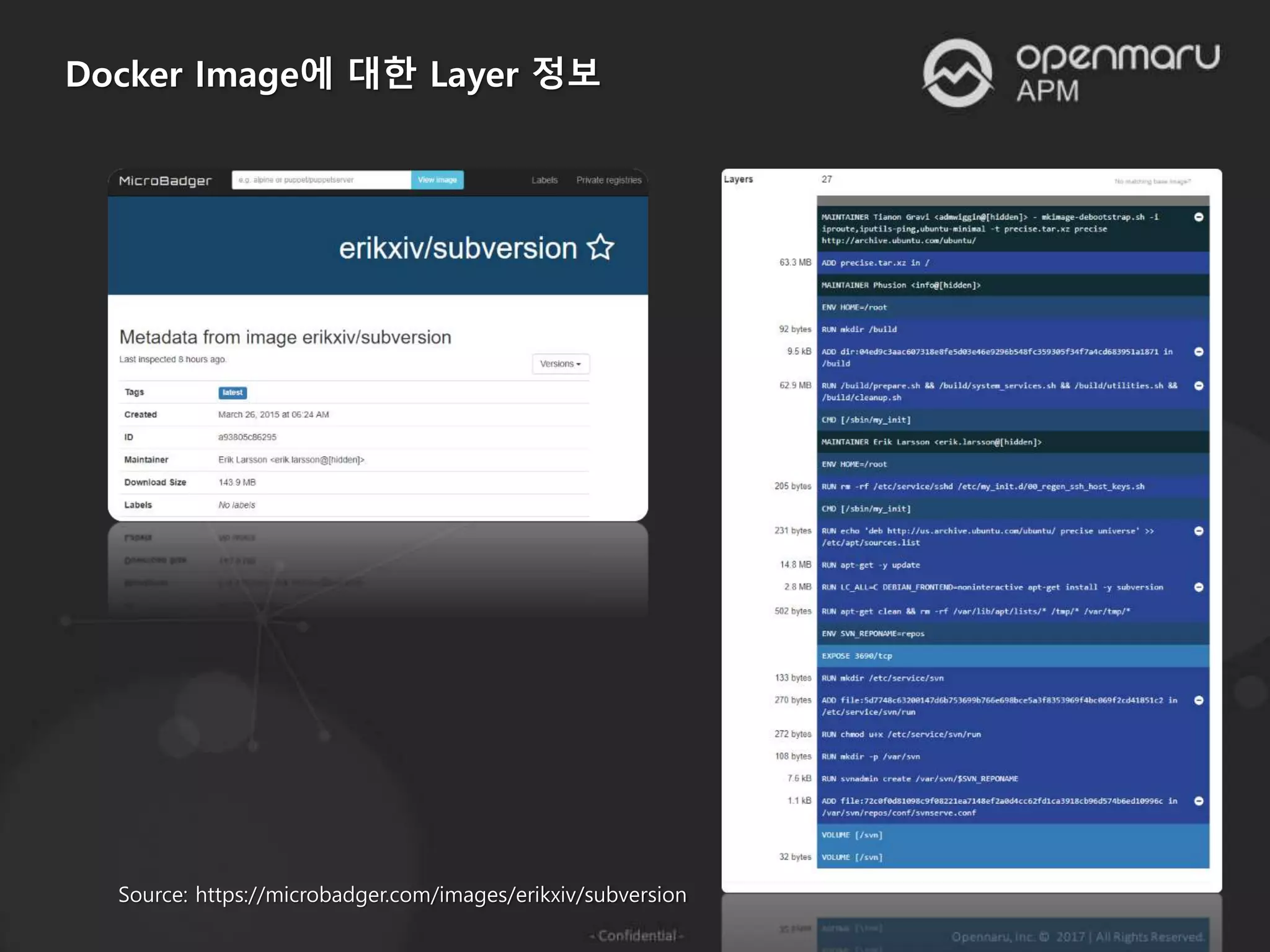The image size is (1270, 952).
Task: Collapse the ADD file:5d7748c layer
Action: point(1199,700)
